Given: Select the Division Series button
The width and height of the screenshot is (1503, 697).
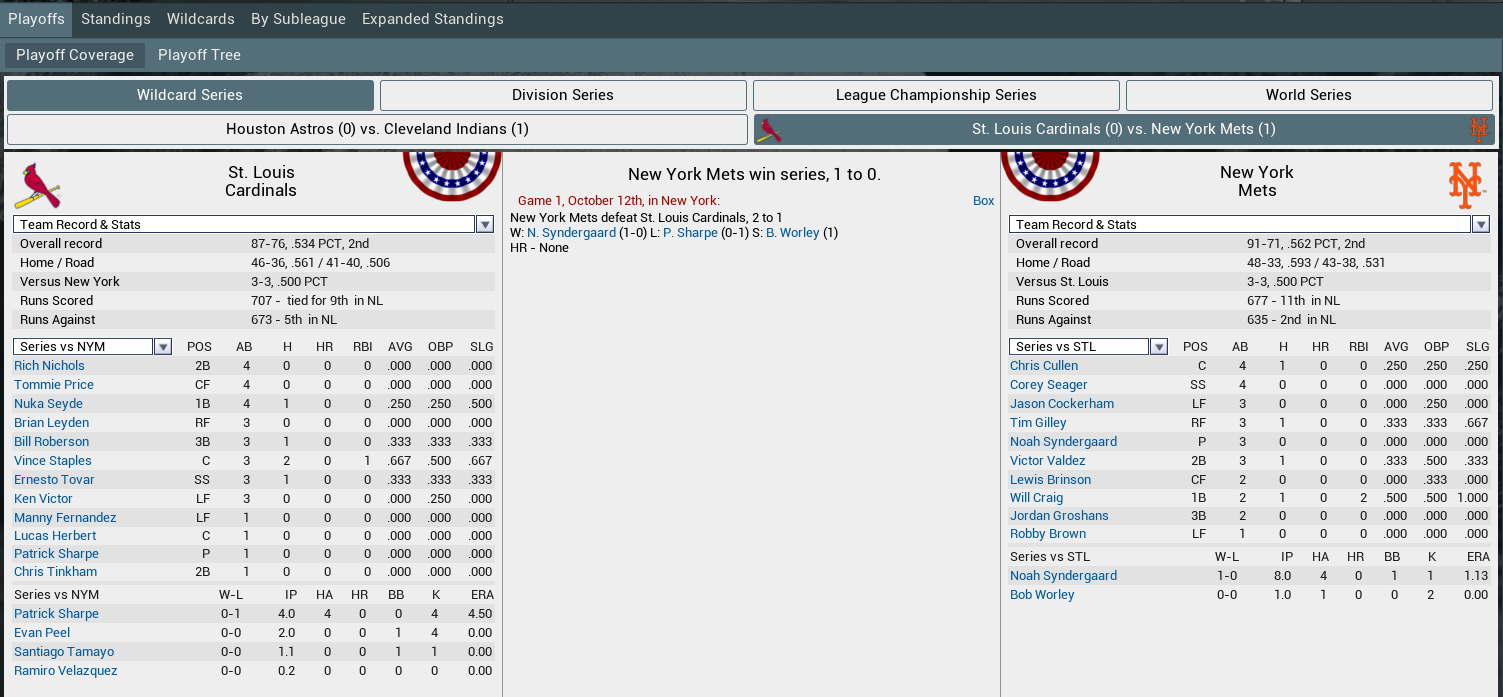Looking at the screenshot, I should [563, 95].
